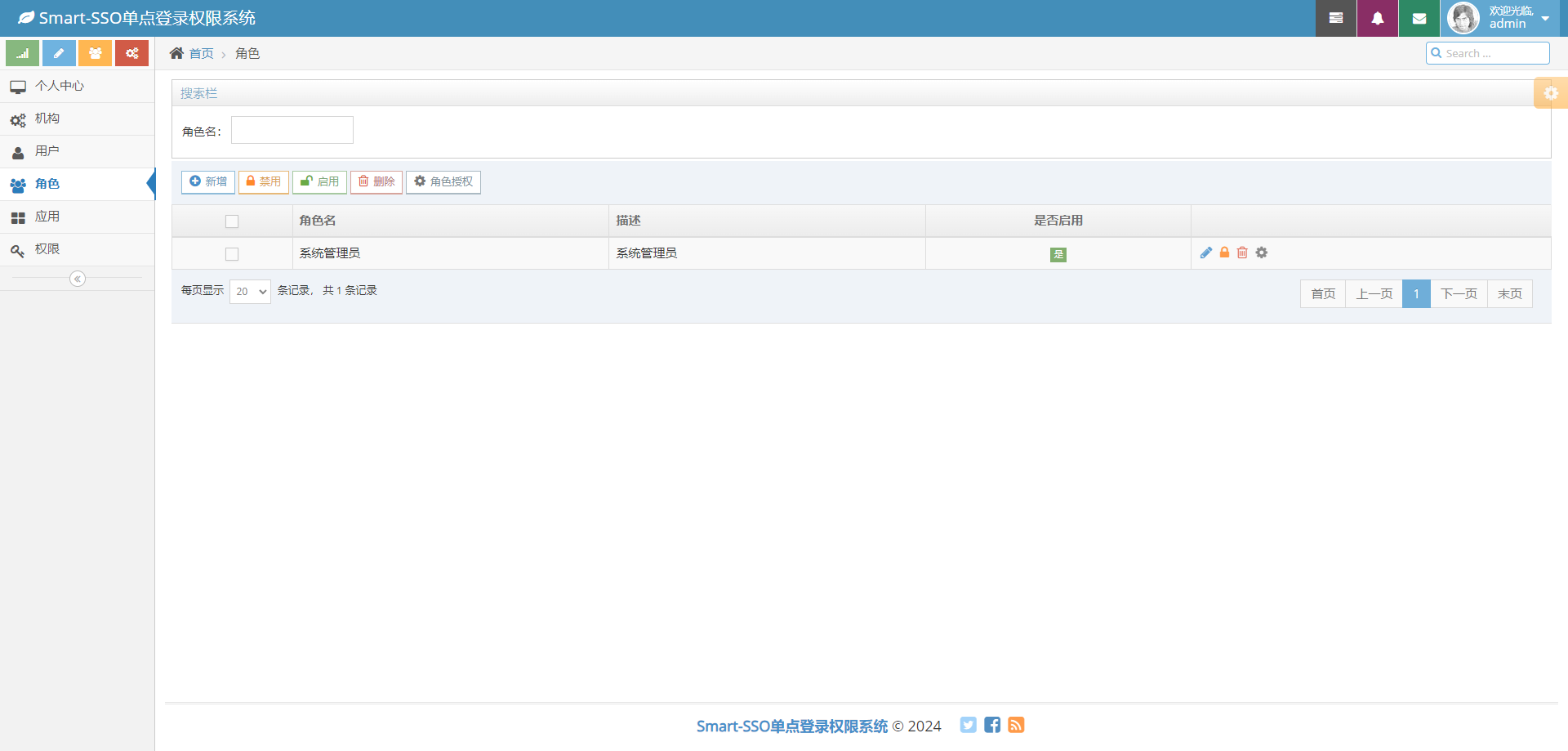Screen dimensions: 1568x751
Task: Check the select-all checkbox in table header
Action: click(232, 221)
